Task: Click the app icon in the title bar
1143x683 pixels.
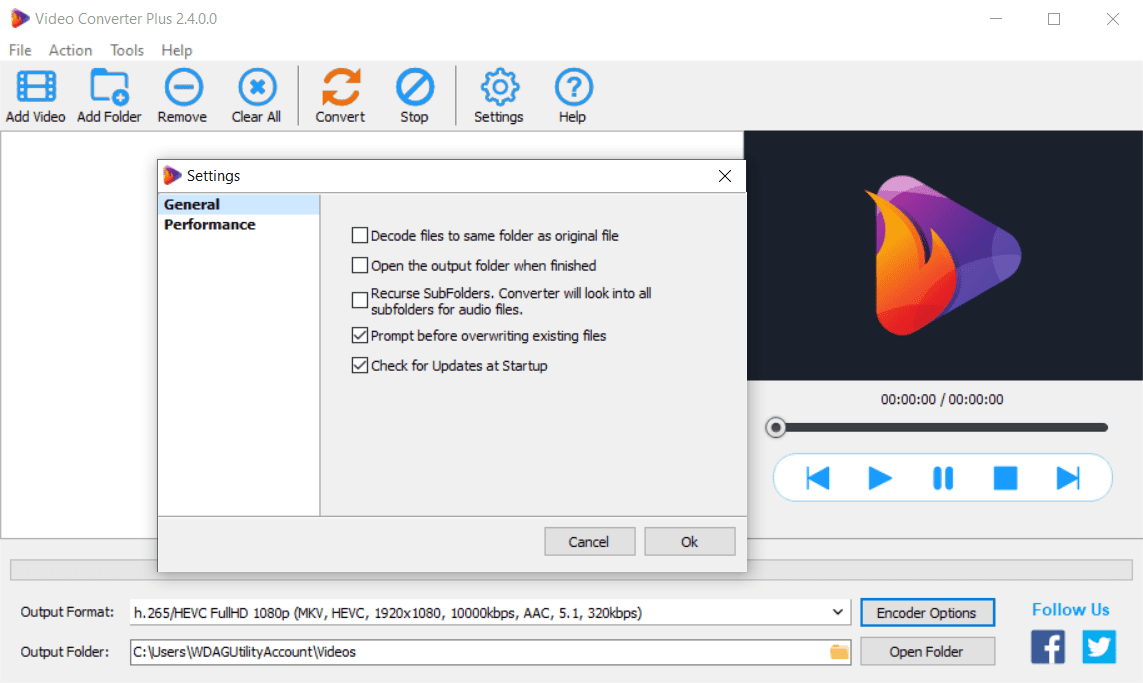Action: [x=20, y=18]
